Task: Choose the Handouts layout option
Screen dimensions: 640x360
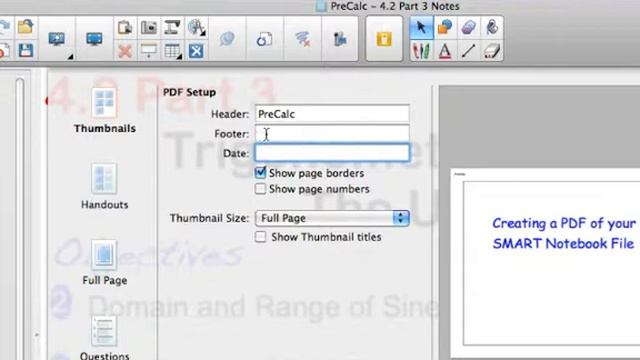Action: (x=104, y=187)
